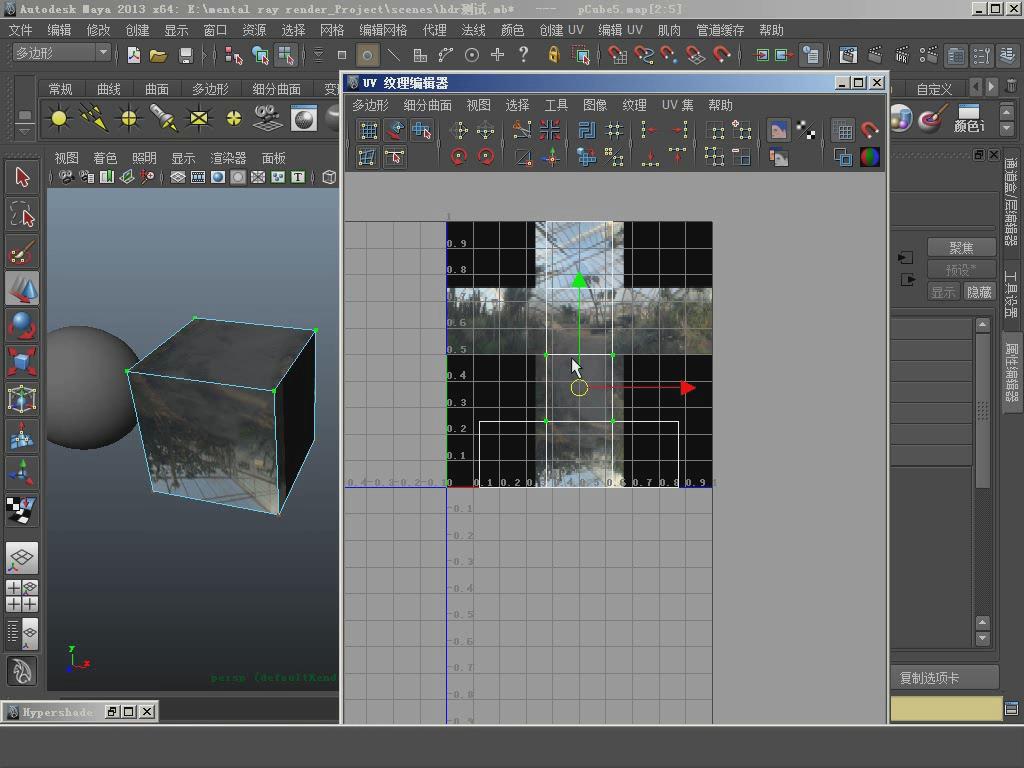Click the RGB channels display sphere icon
Image resolution: width=1024 pixels, height=768 pixels.
[869, 157]
